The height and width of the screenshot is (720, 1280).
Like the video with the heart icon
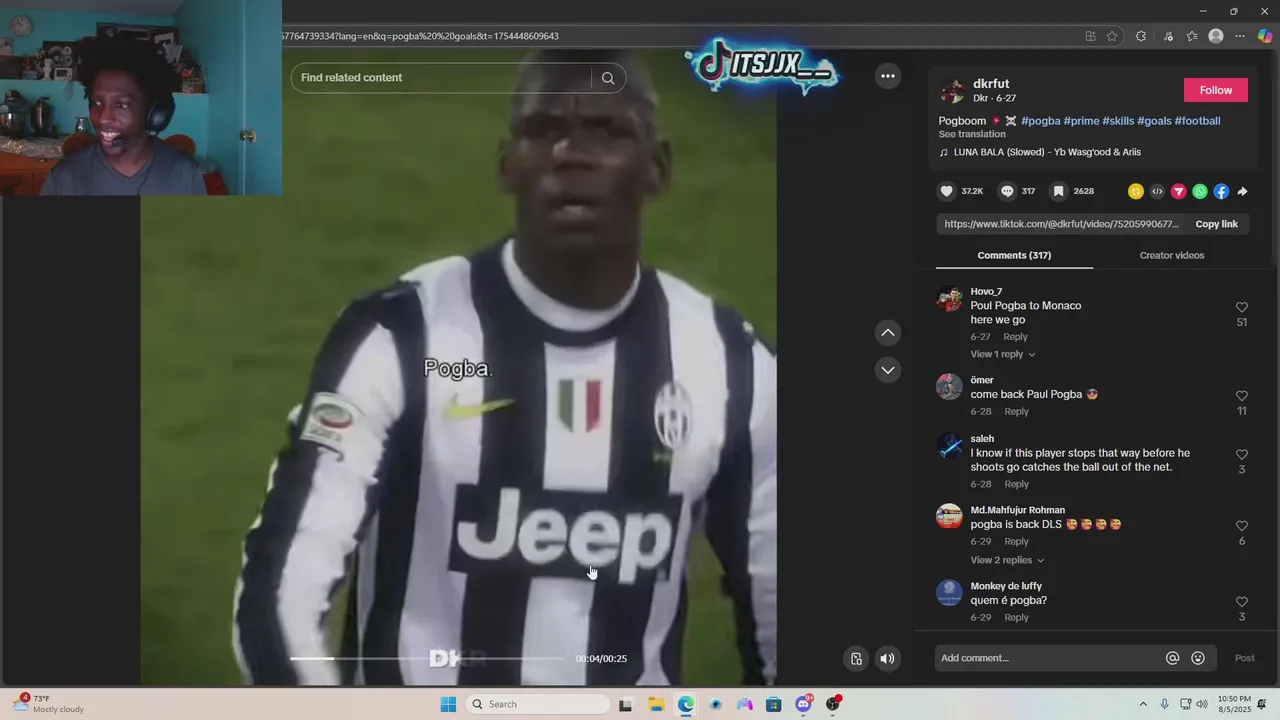click(947, 191)
